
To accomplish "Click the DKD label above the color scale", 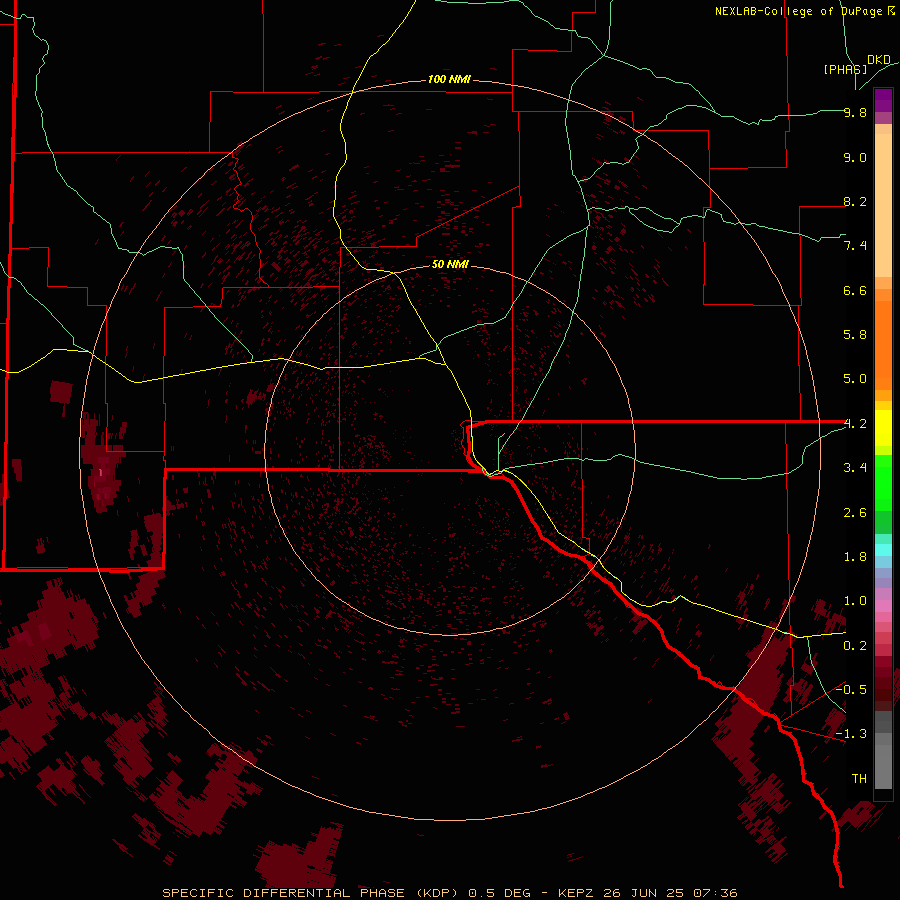I will click(878, 60).
